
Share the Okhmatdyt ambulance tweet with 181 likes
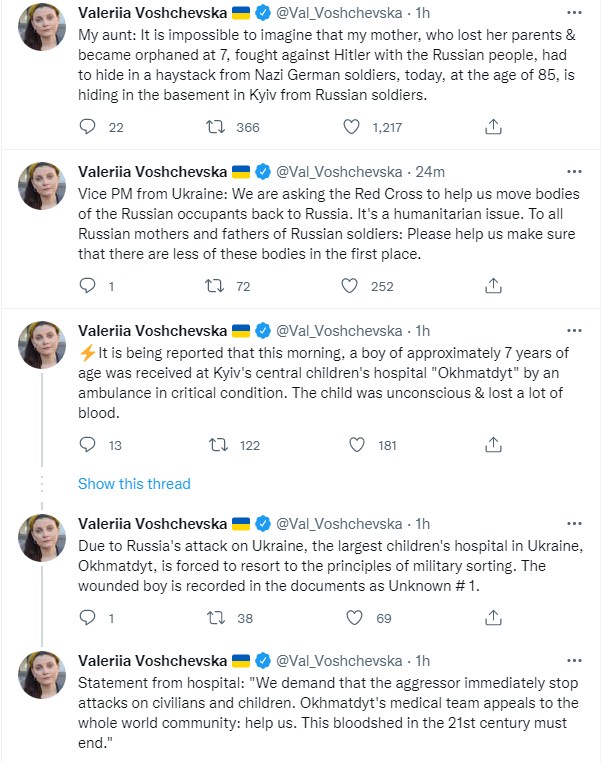click(x=492, y=445)
